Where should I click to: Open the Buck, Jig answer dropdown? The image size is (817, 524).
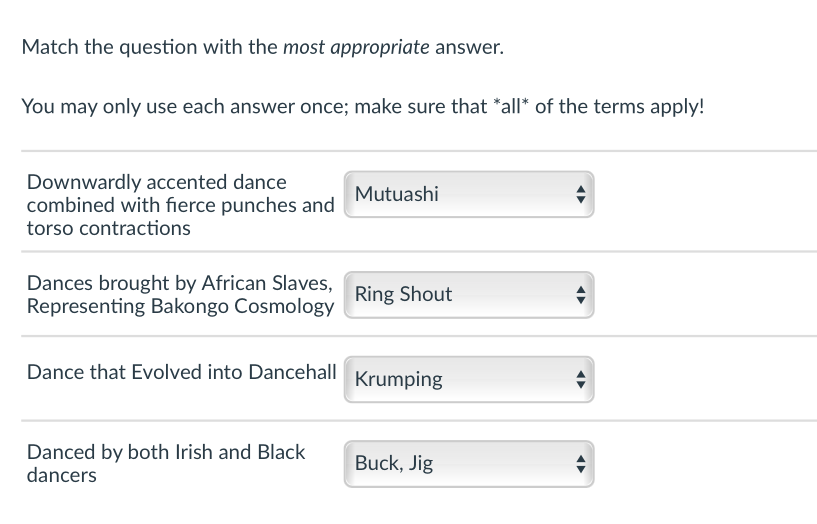point(469,464)
